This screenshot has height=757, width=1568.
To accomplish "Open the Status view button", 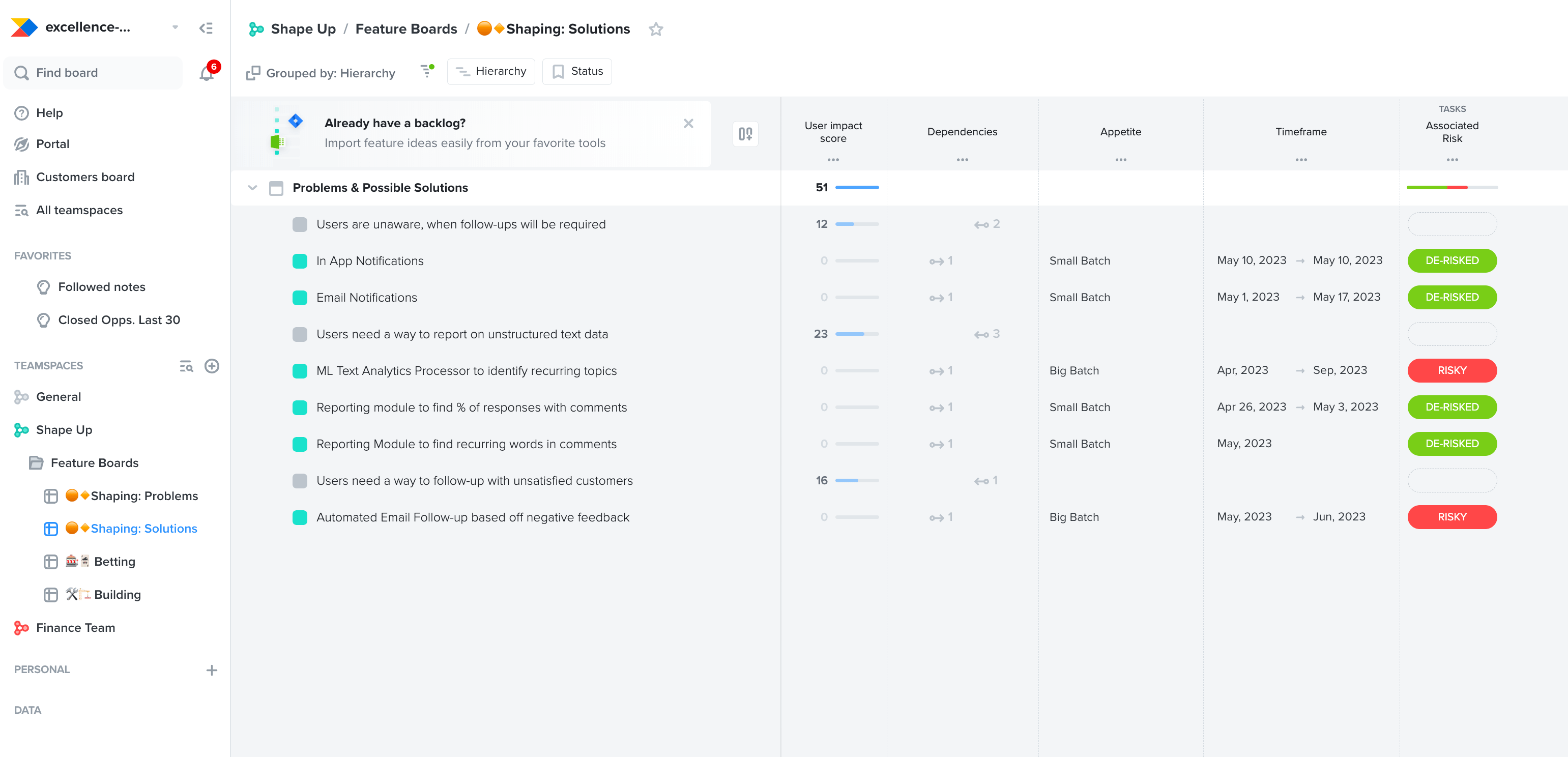I will coord(576,71).
